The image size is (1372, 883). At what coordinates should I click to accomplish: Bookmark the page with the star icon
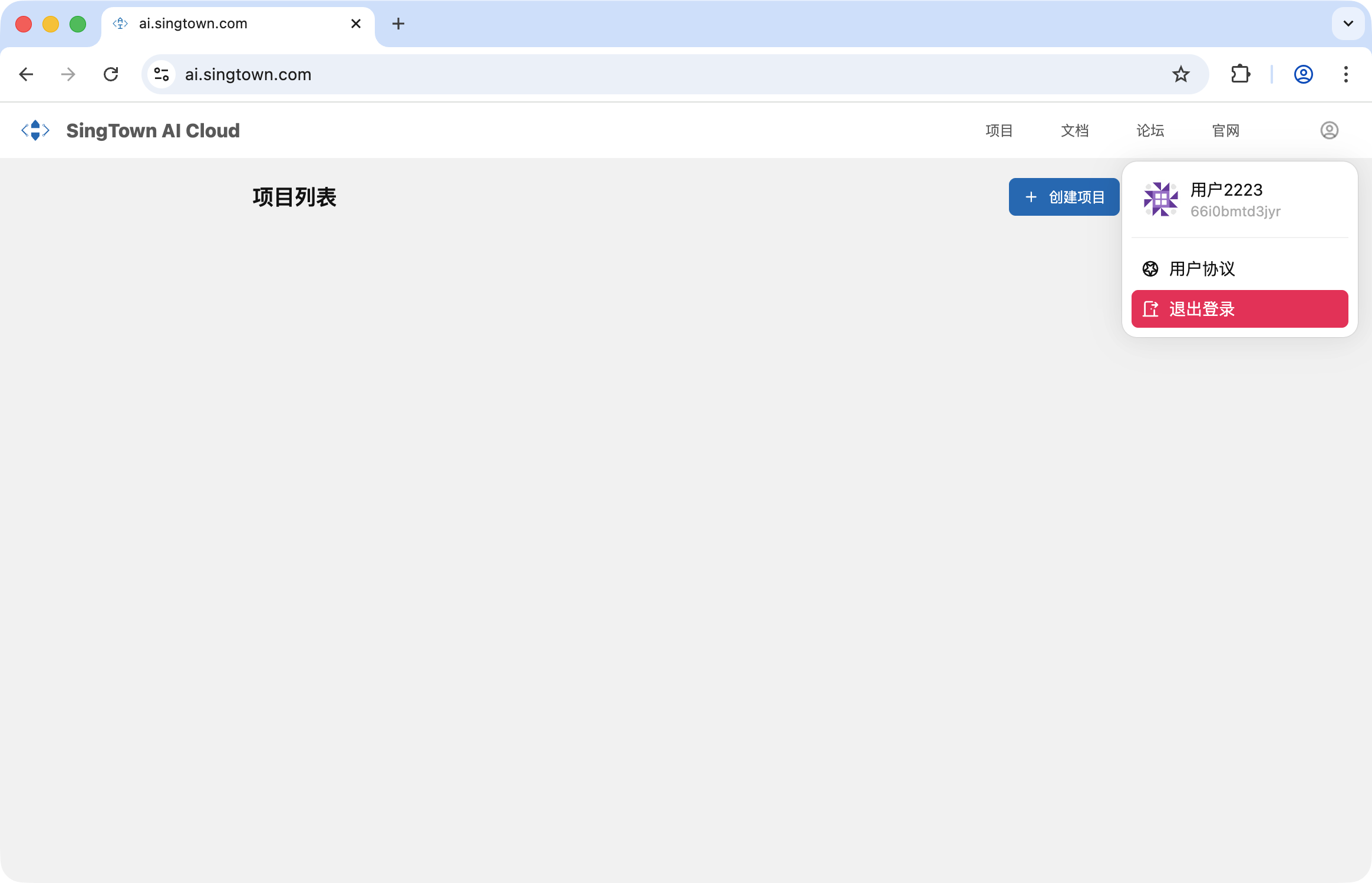click(1180, 74)
